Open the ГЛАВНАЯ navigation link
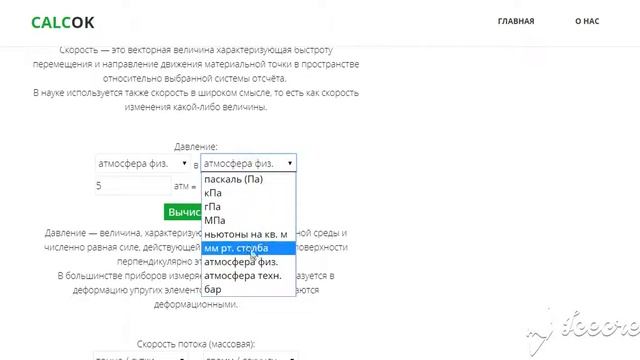 pos(516,21)
